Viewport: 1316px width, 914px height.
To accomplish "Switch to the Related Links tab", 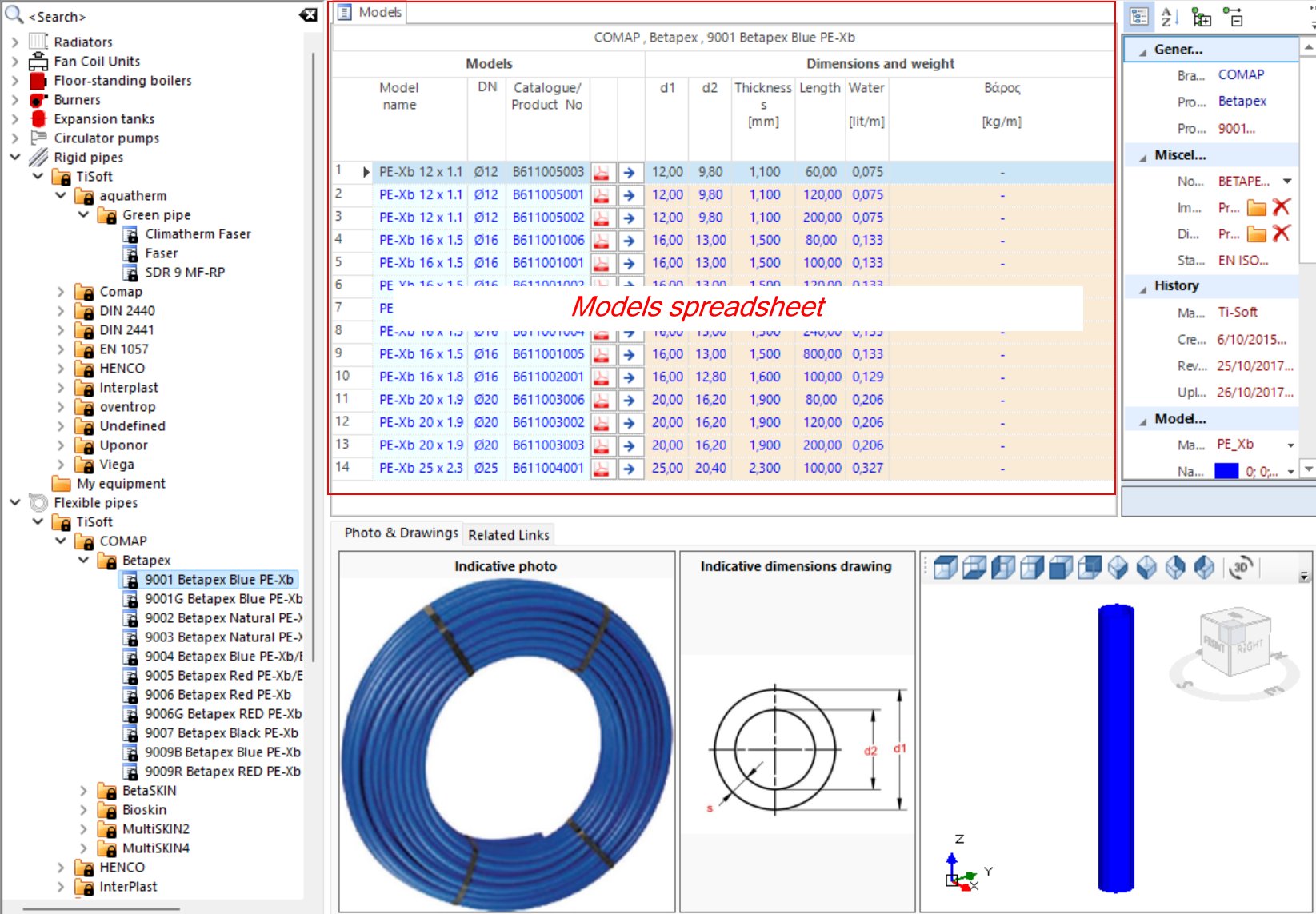I will coord(508,534).
